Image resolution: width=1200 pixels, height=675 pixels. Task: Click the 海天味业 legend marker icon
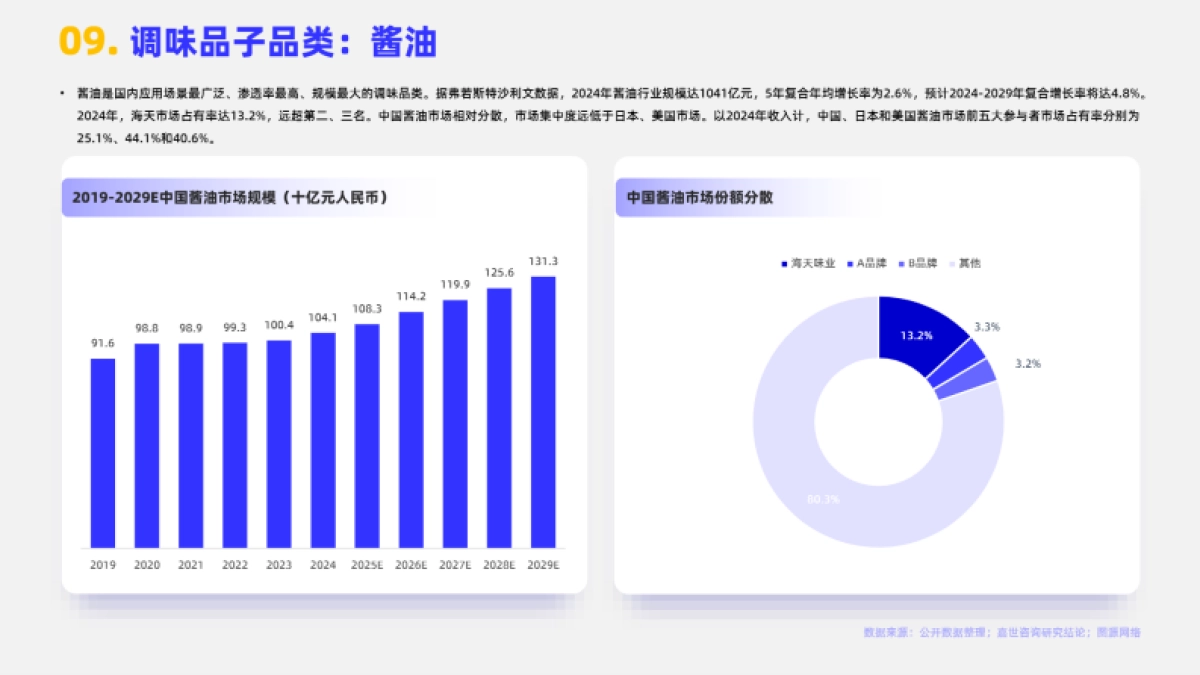(x=784, y=264)
